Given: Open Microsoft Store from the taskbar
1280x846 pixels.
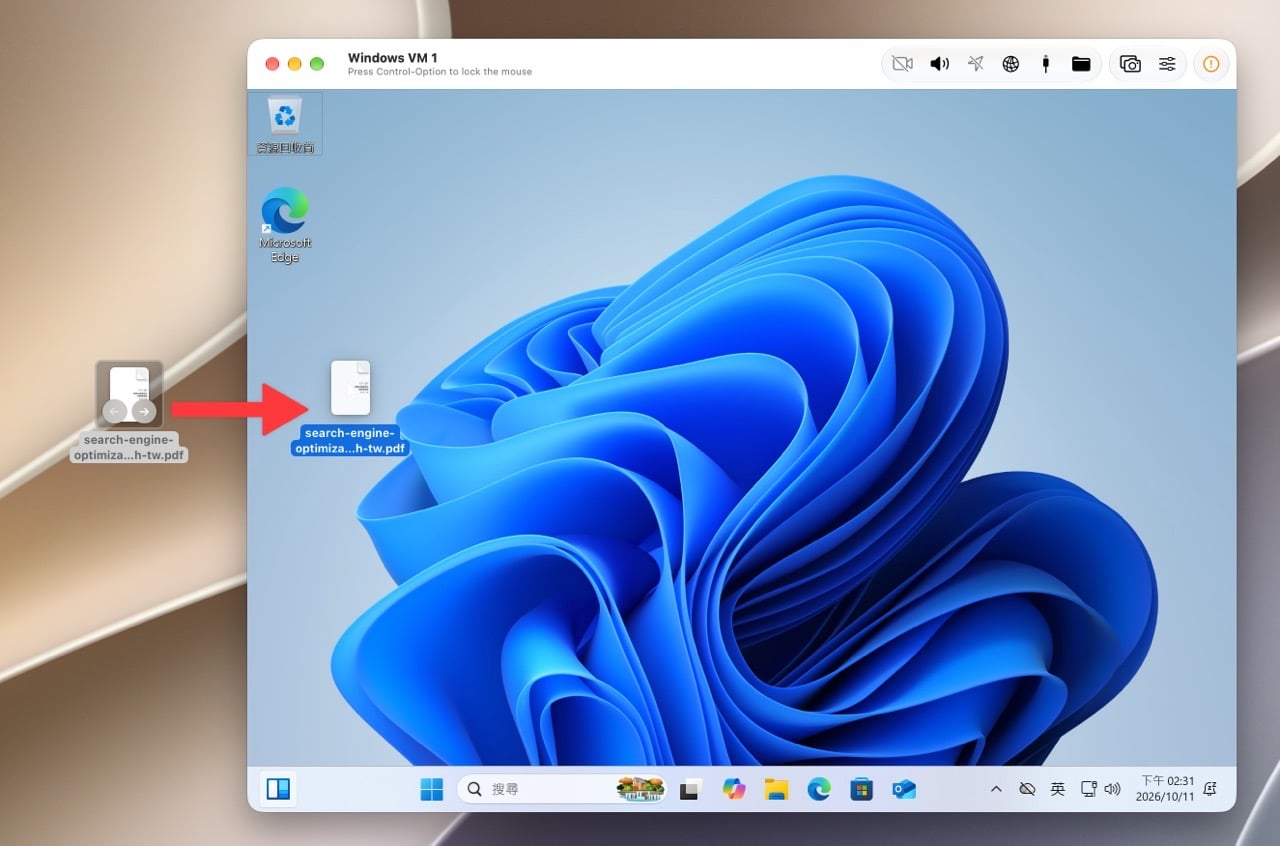Looking at the screenshot, I should 862,790.
